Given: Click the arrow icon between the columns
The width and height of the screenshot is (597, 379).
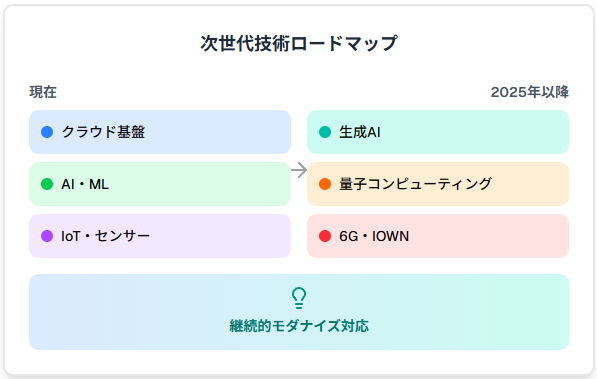Looking at the screenshot, I should point(299,170).
